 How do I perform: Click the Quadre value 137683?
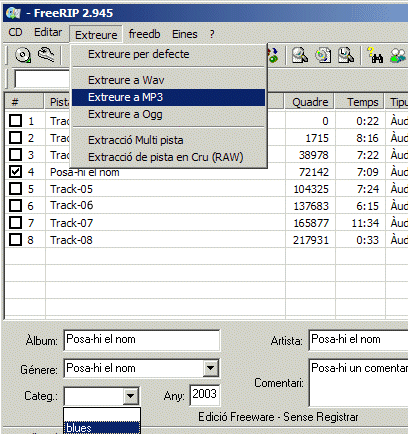[x=311, y=206]
